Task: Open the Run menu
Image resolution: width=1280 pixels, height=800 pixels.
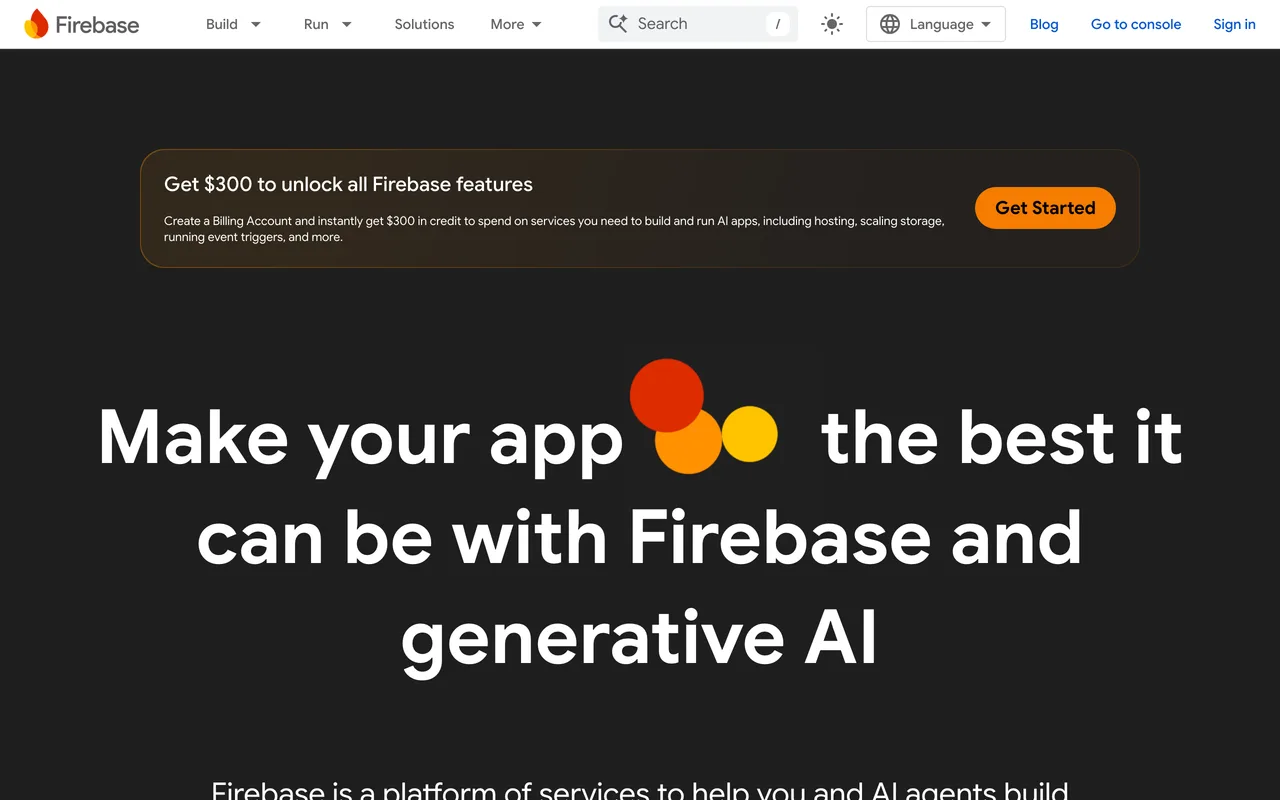Action: pos(316,24)
